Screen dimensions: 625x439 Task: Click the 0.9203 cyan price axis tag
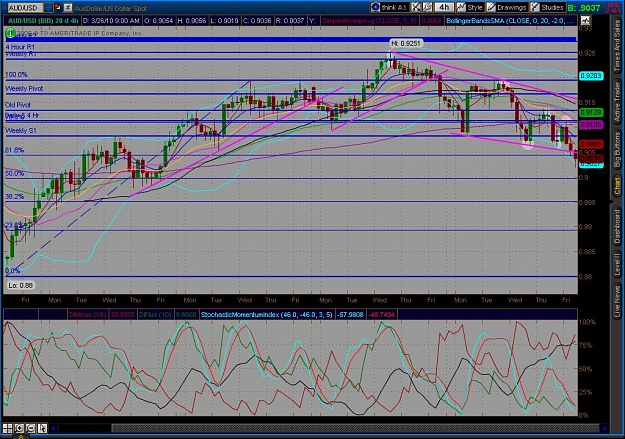(591, 76)
